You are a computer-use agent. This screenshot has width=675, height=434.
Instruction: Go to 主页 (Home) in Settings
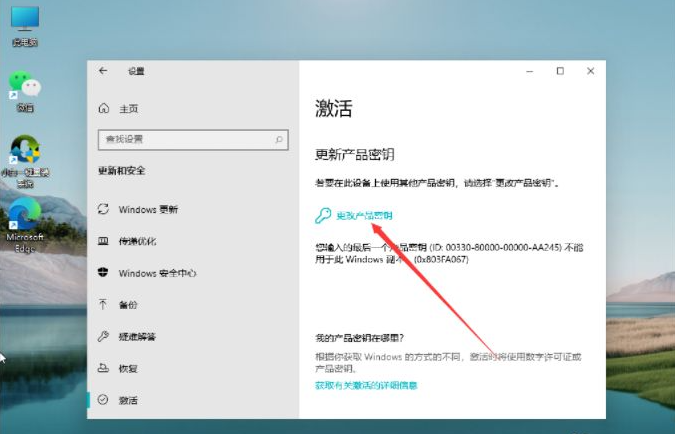coord(128,108)
